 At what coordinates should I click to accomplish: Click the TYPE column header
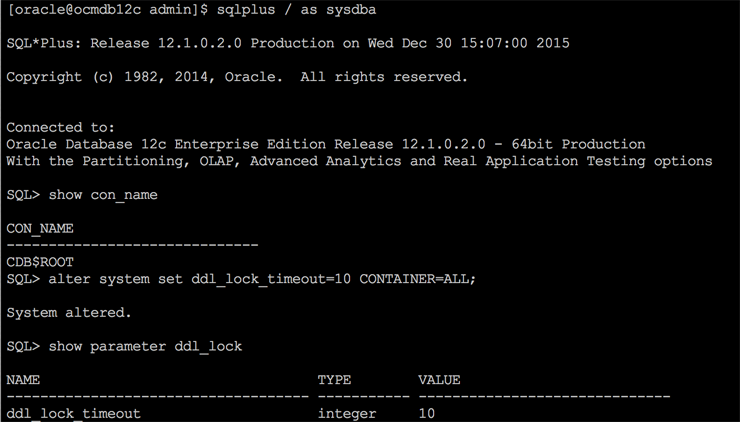pos(334,380)
